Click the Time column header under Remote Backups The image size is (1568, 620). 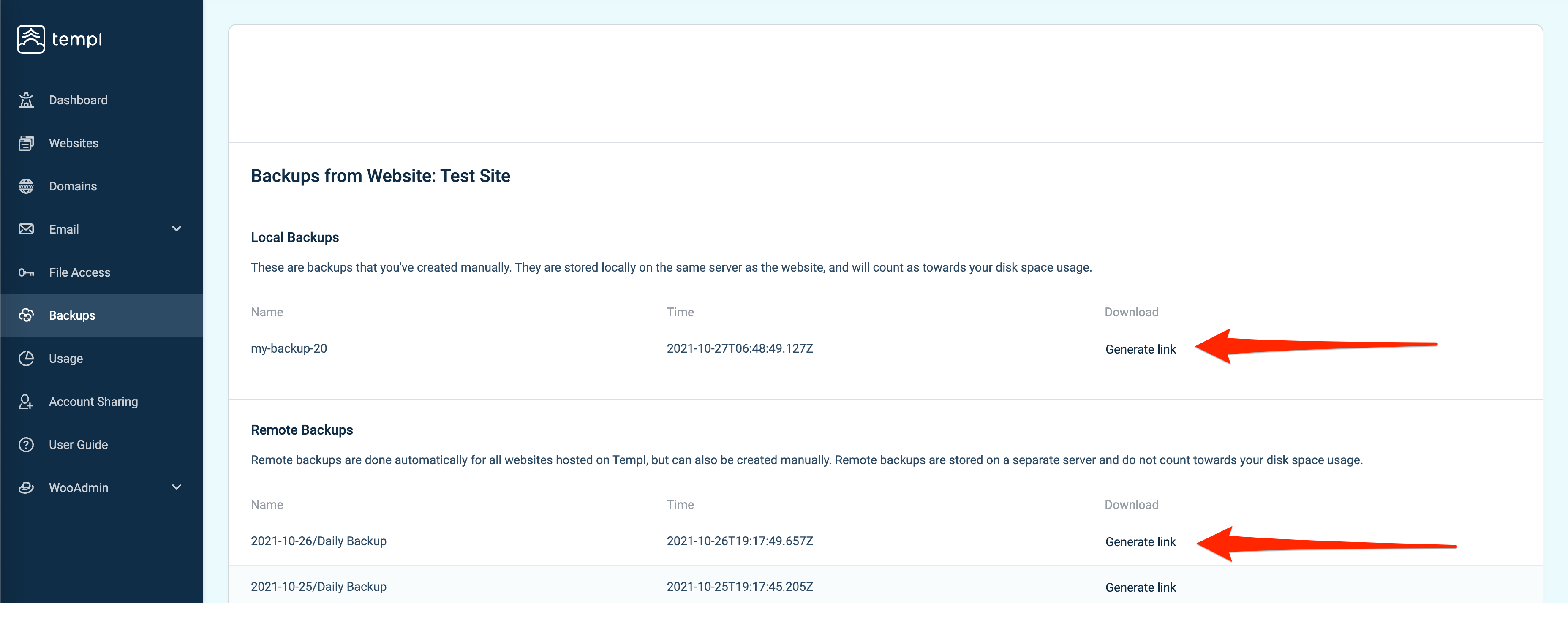[x=680, y=504]
